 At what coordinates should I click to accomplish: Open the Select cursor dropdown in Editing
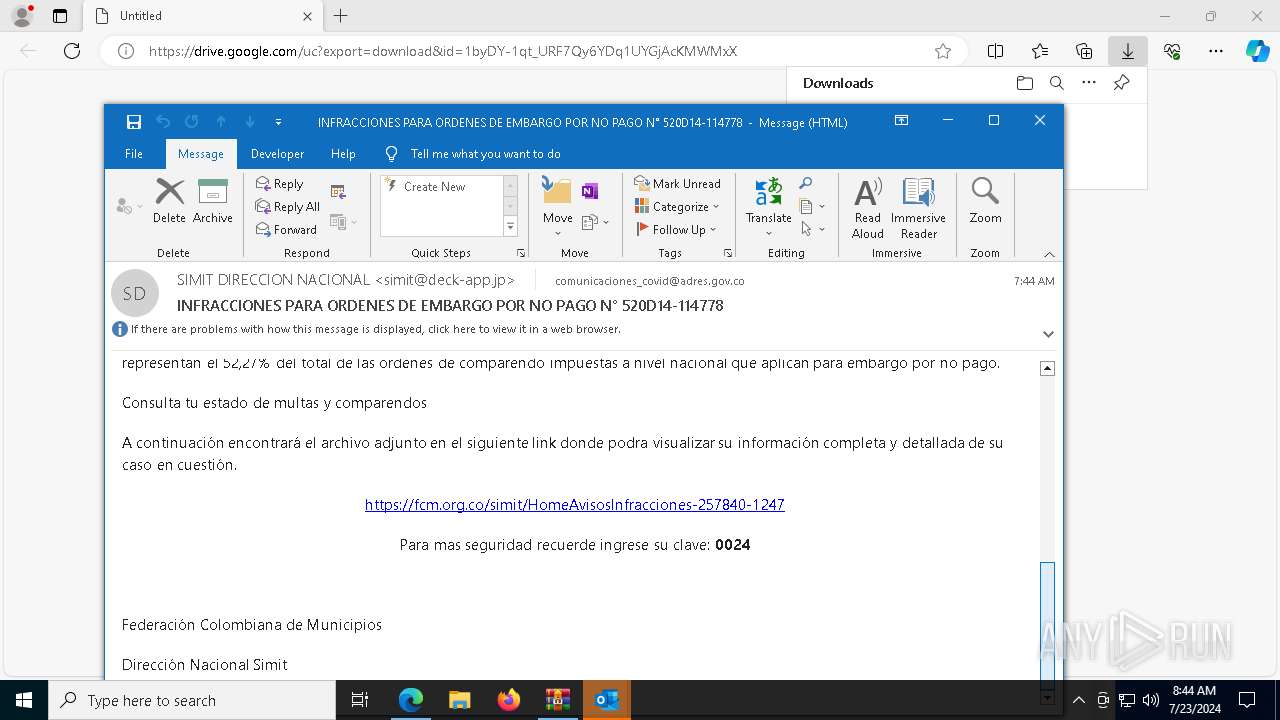812,230
